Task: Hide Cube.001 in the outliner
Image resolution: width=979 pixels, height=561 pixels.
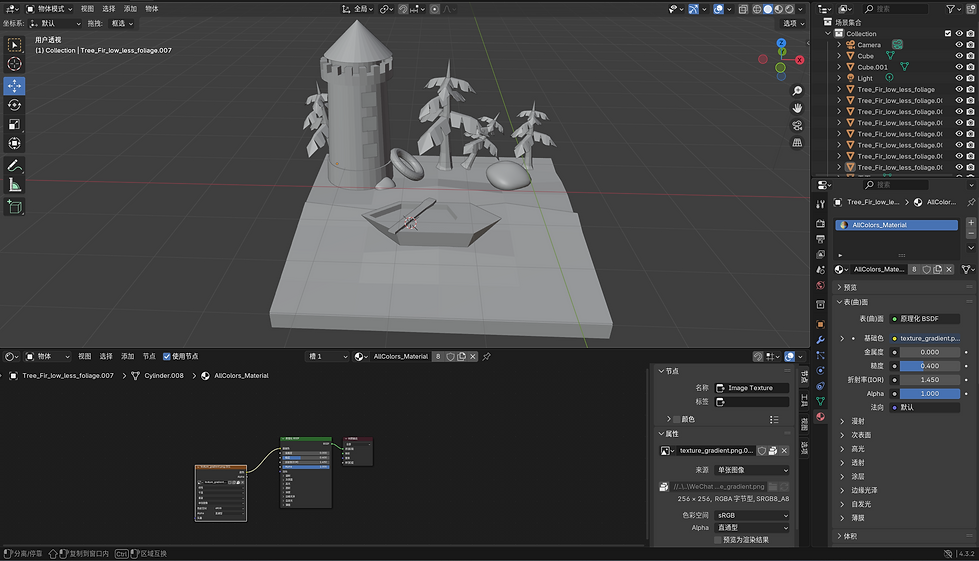Action: (x=959, y=67)
